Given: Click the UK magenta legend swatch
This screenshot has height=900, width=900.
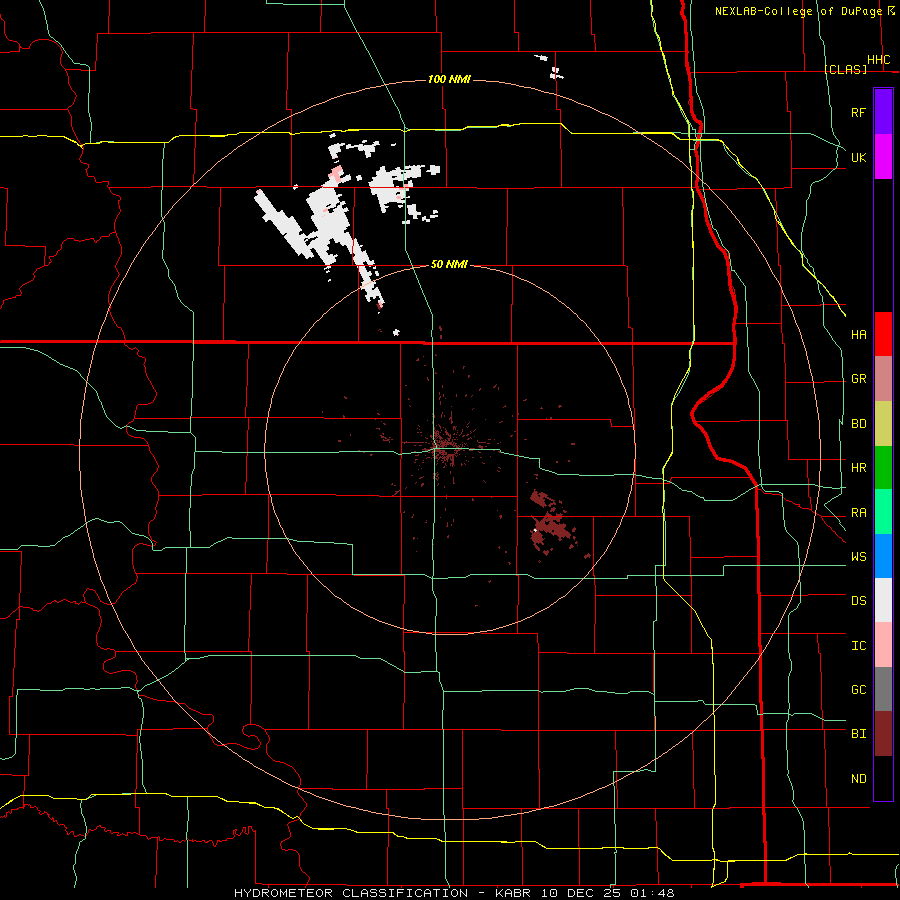Looking at the screenshot, I should click(x=883, y=157).
